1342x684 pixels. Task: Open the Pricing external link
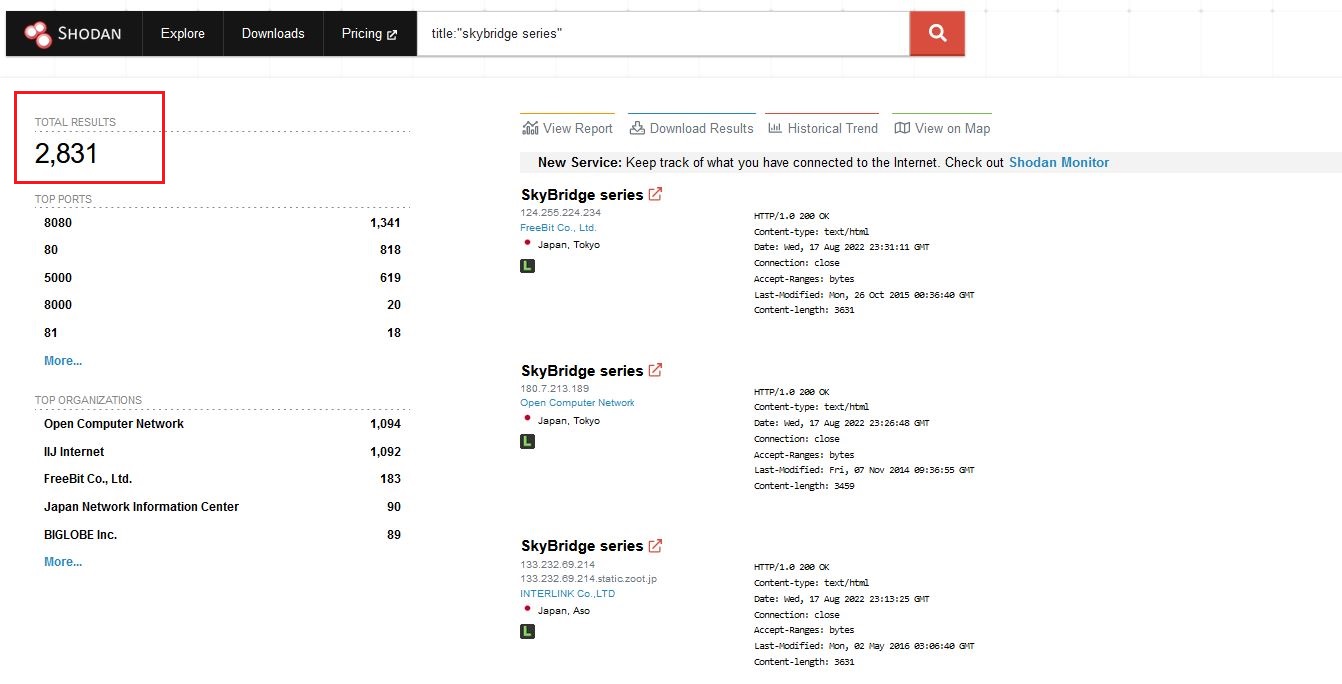tap(369, 34)
